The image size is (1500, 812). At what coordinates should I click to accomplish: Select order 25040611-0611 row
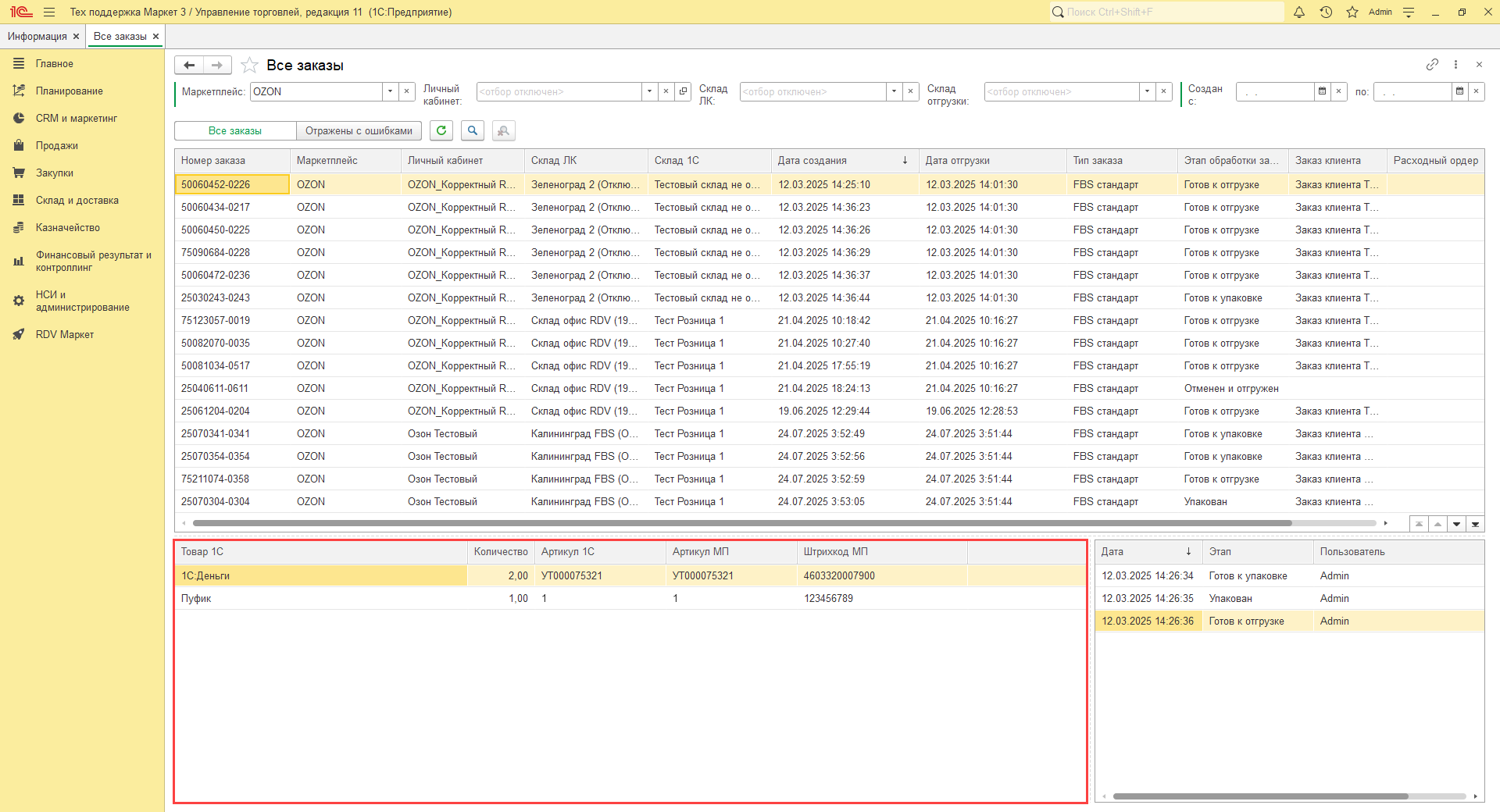(x=216, y=389)
